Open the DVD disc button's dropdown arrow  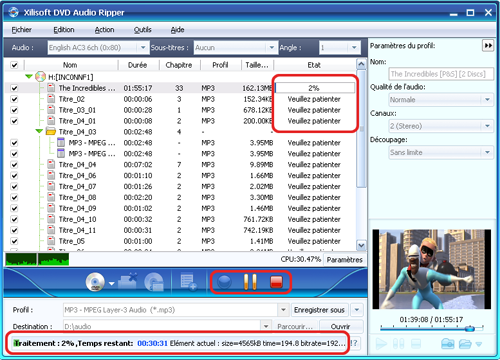point(112,284)
